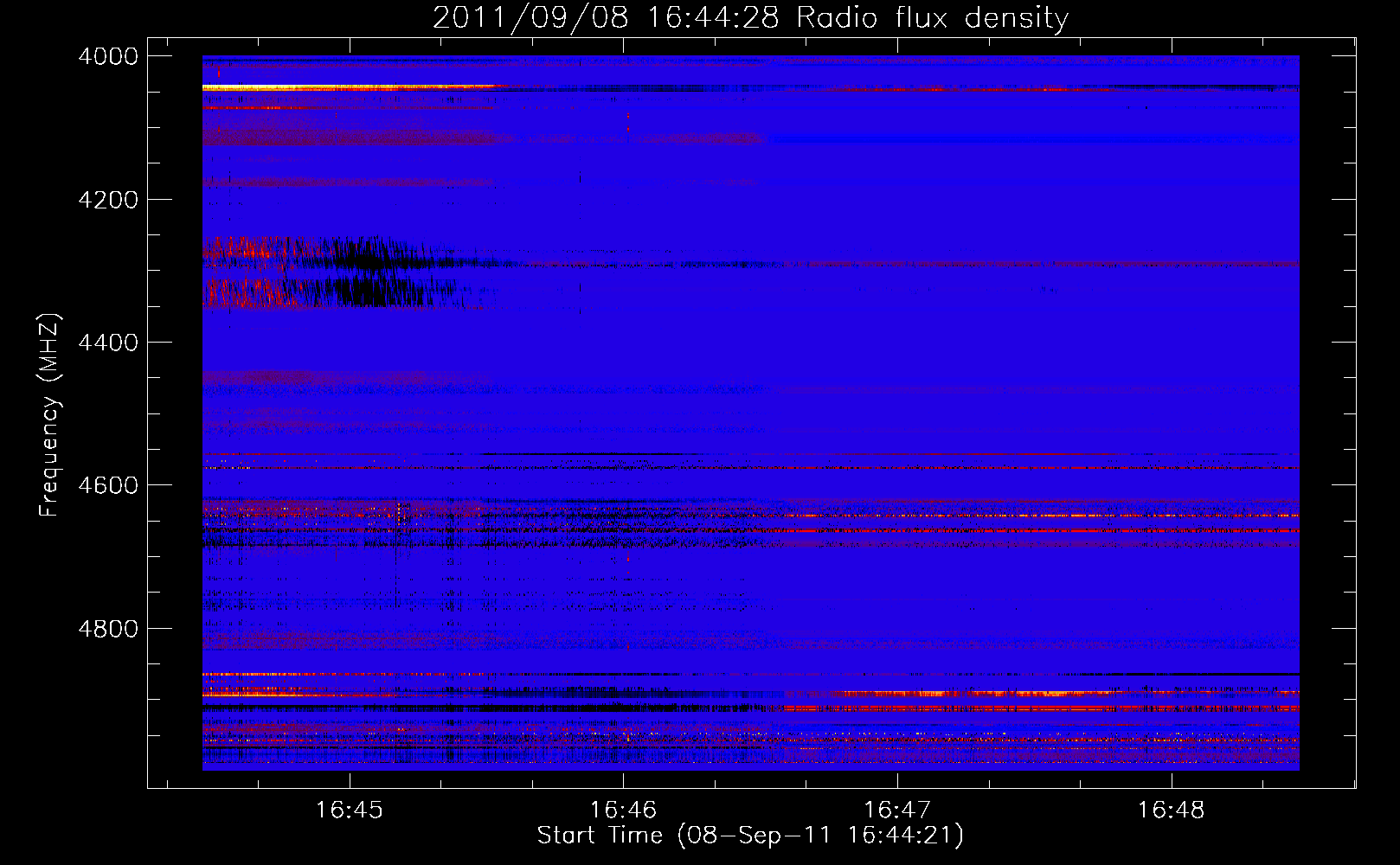This screenshot has width=1400, height=865.
Task: Select the 4000 frequency tick label
Action: pos(108,56)
